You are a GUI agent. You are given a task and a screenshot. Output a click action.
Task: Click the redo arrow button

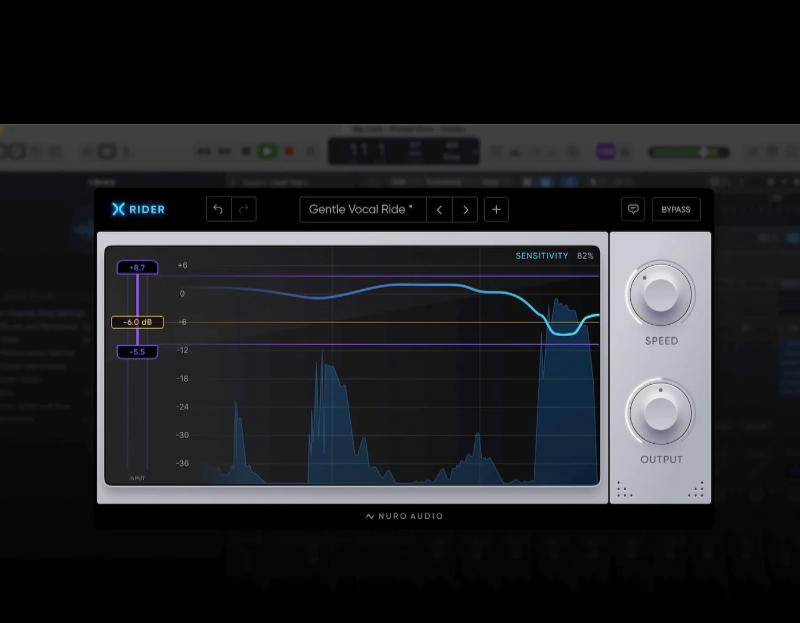[244, 209]
